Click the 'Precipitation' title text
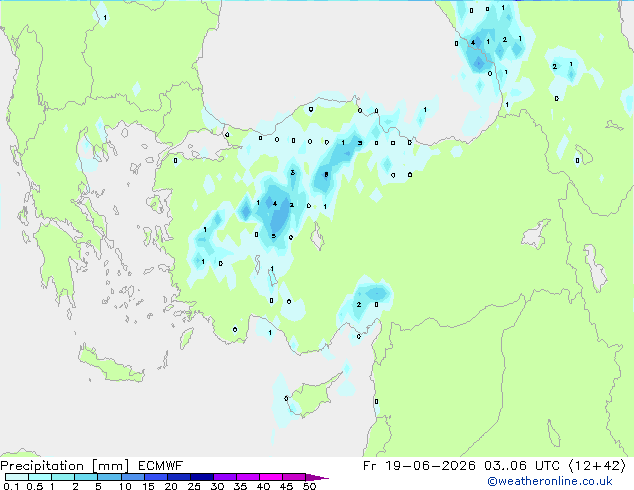 pos(42,466)
